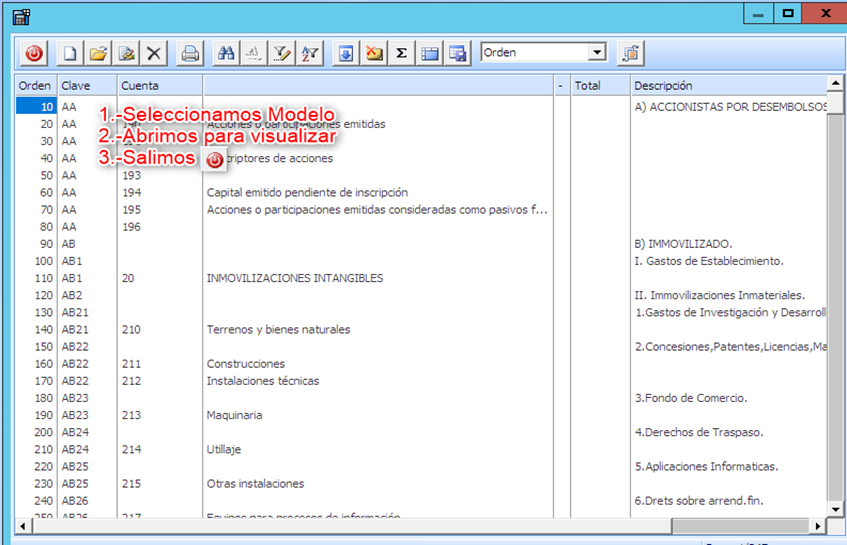This screenshot has height=545, width=847.
Task: Select the INMOVILIZACIONES INTANGIBLES row
Action: pos(294,278)
